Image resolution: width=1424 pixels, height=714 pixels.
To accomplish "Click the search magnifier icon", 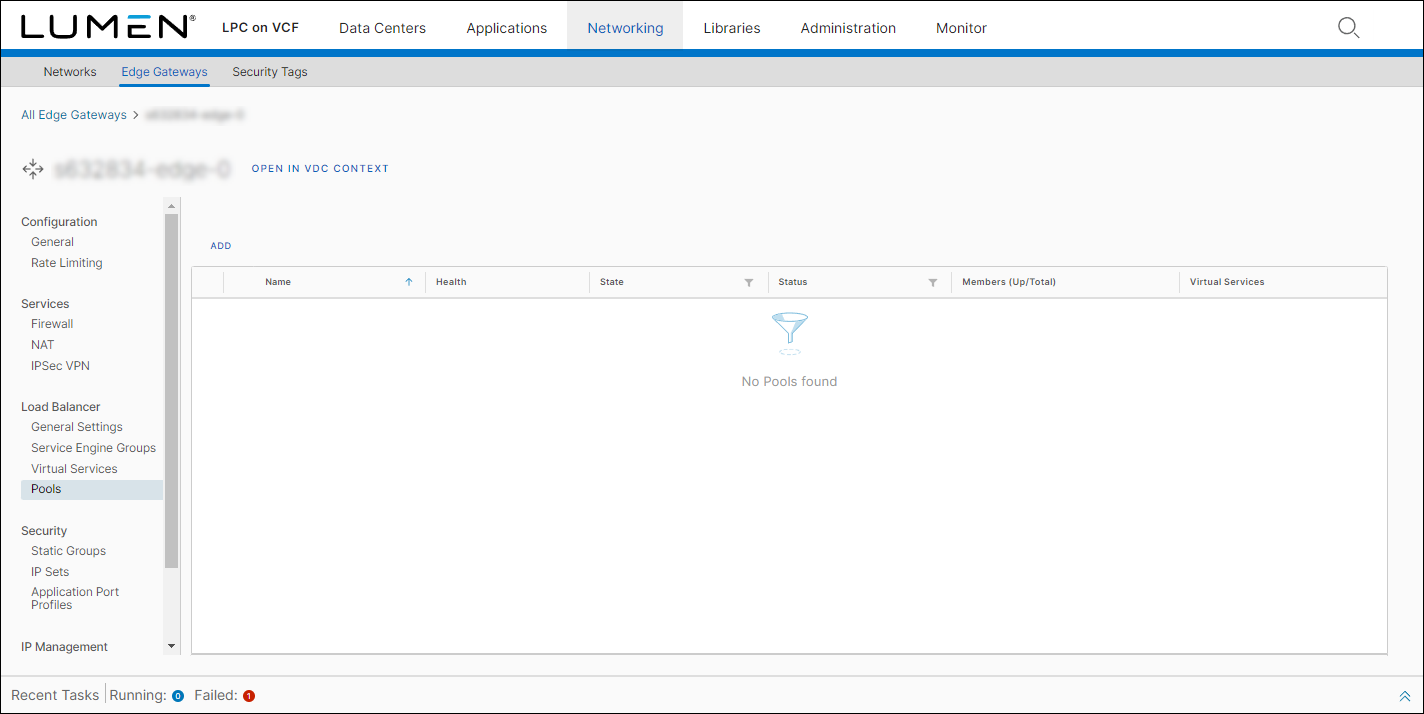I will [1348, 28].
